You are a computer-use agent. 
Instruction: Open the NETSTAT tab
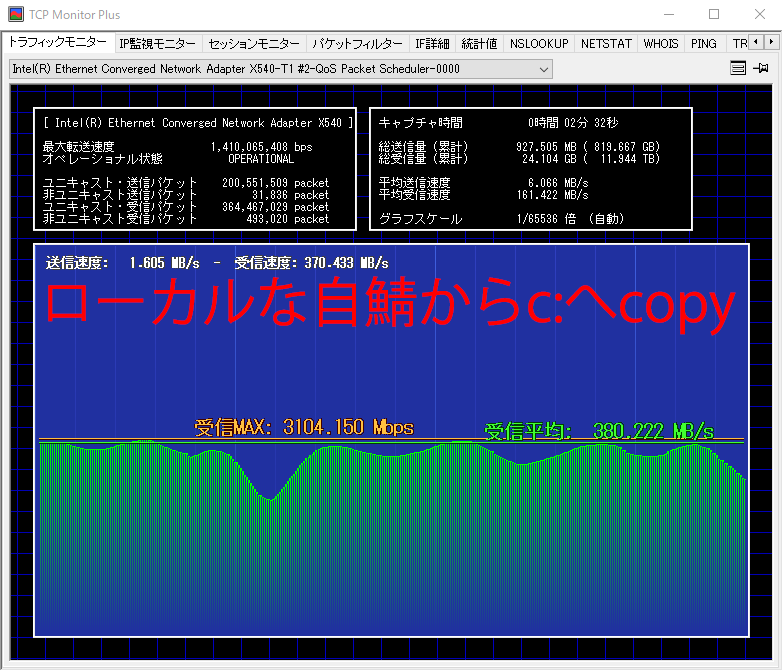tap(606, 44)
